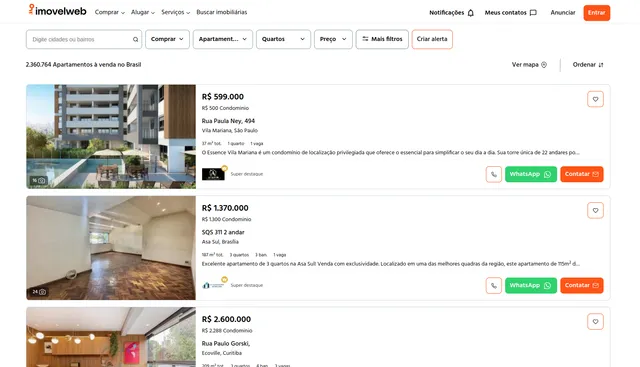The width and height of the screenshot is (640, 367).
Task: Select the R$ 1.370.000 price text
Action: [225, 208]
